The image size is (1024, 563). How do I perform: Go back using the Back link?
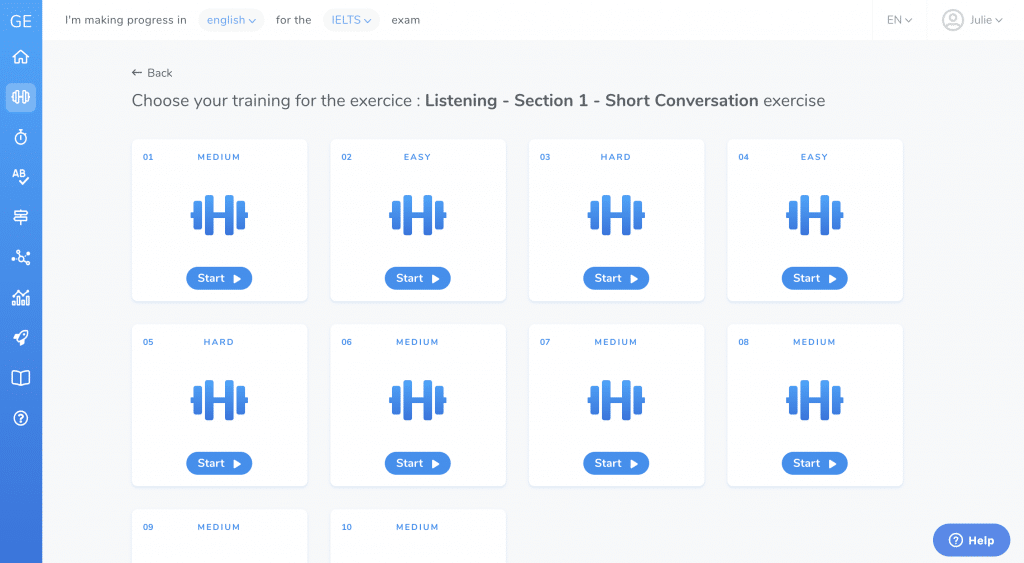click(152, 73)
